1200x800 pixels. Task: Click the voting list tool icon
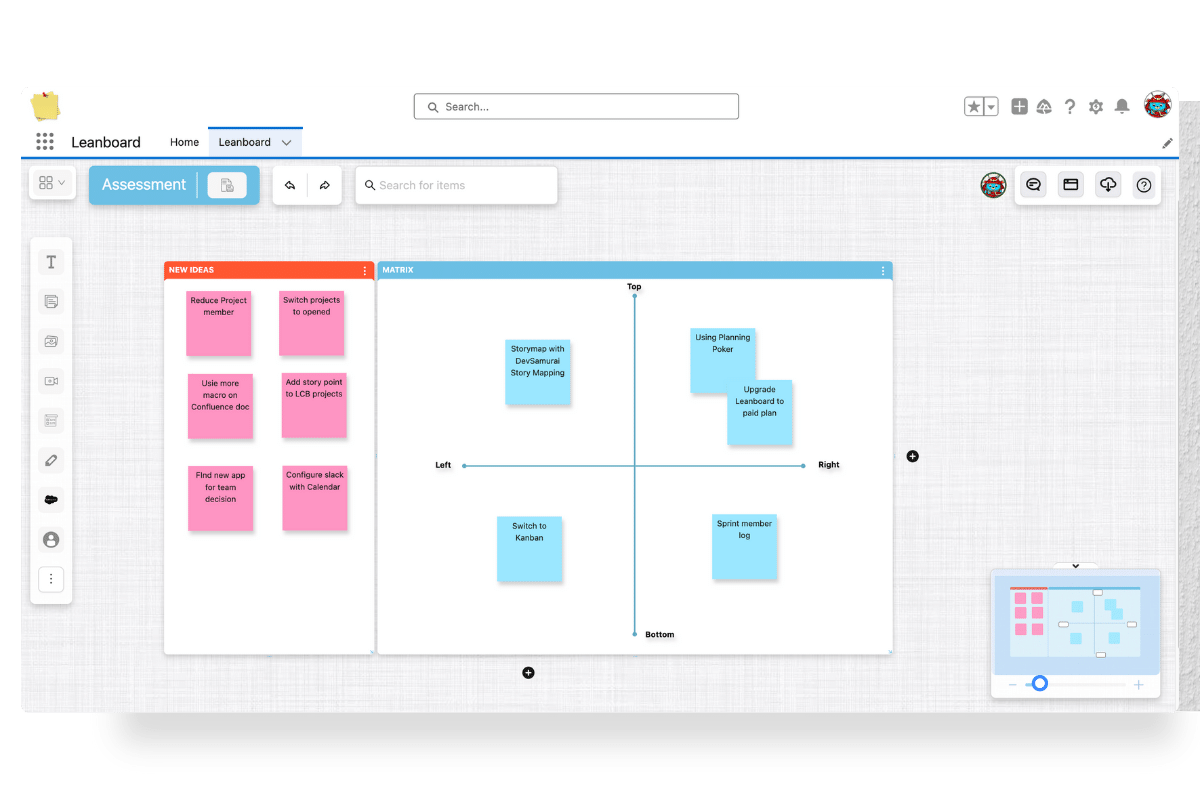(51, 420)
